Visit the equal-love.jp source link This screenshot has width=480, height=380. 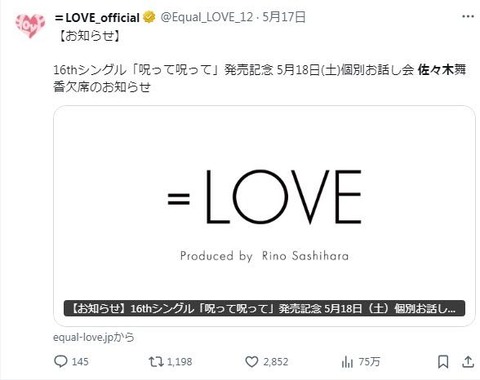pyautogui.click(x=94, y=337)
